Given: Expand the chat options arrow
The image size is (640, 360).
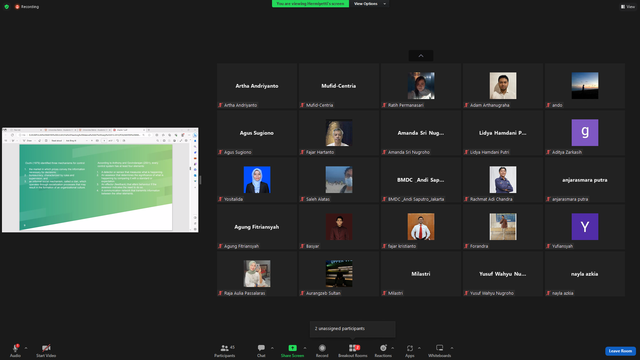Looking at the screenshot, I should pos(272,348).
